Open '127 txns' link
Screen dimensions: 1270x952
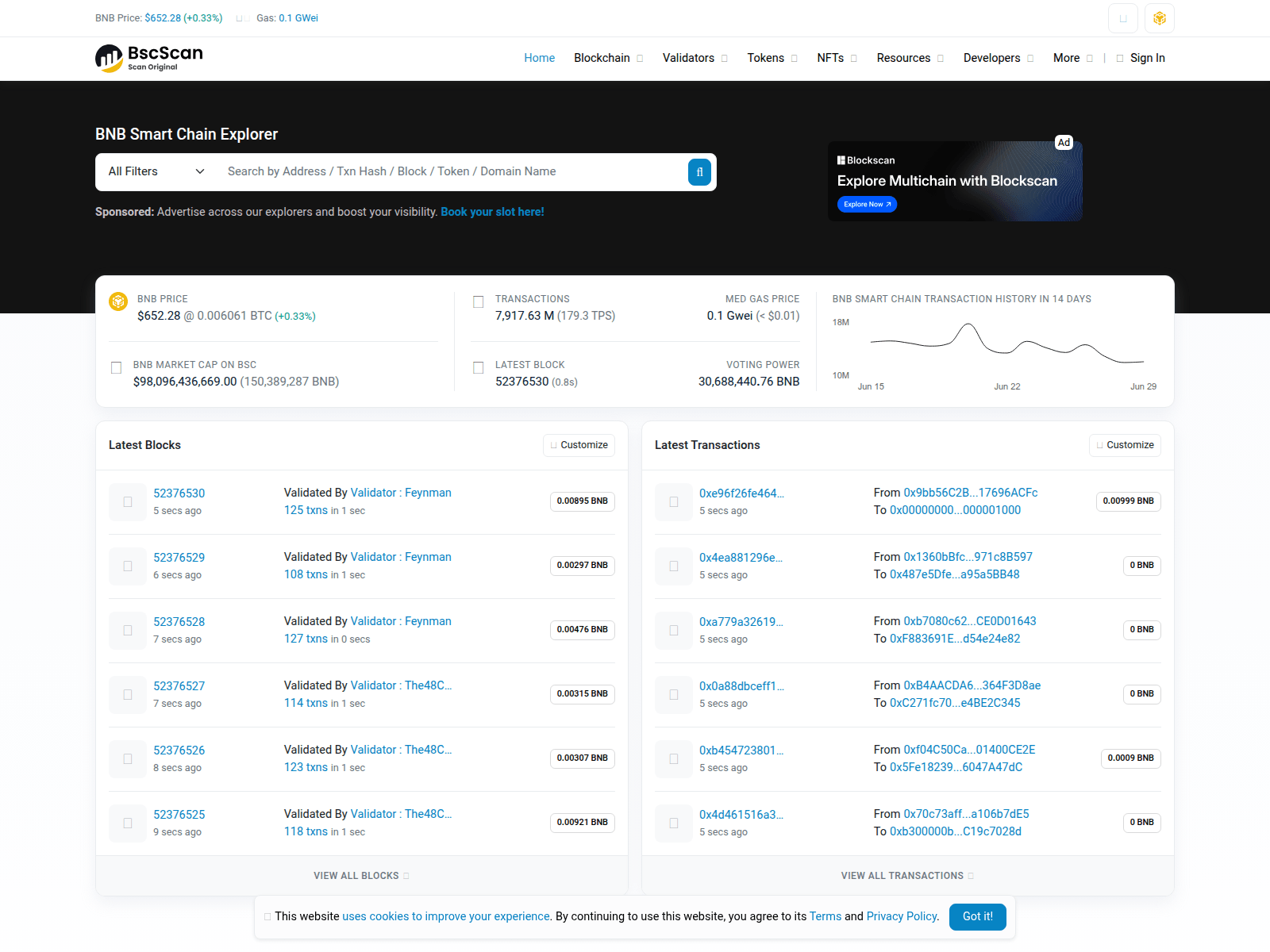[x=306, y=639]
